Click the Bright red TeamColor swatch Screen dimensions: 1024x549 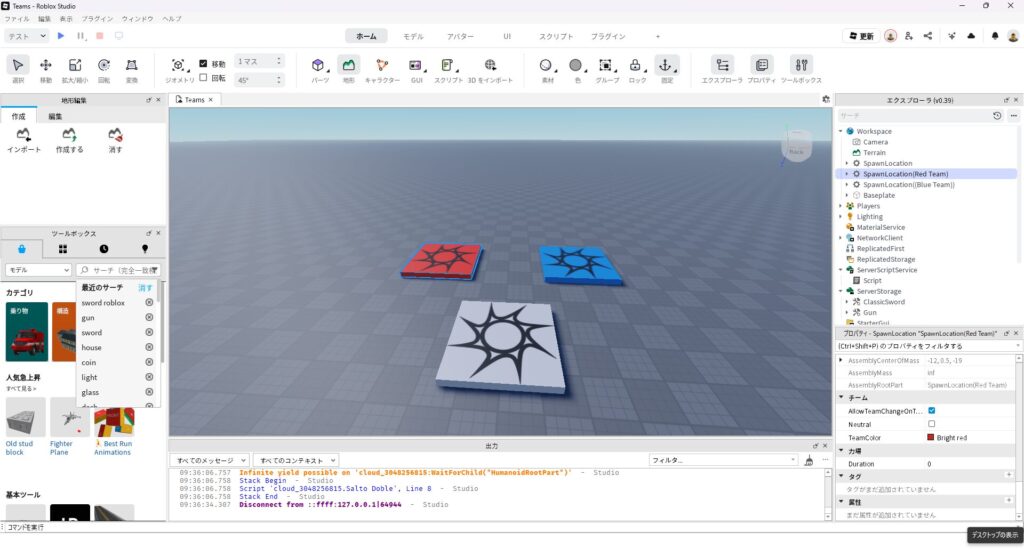pos(931,437)
